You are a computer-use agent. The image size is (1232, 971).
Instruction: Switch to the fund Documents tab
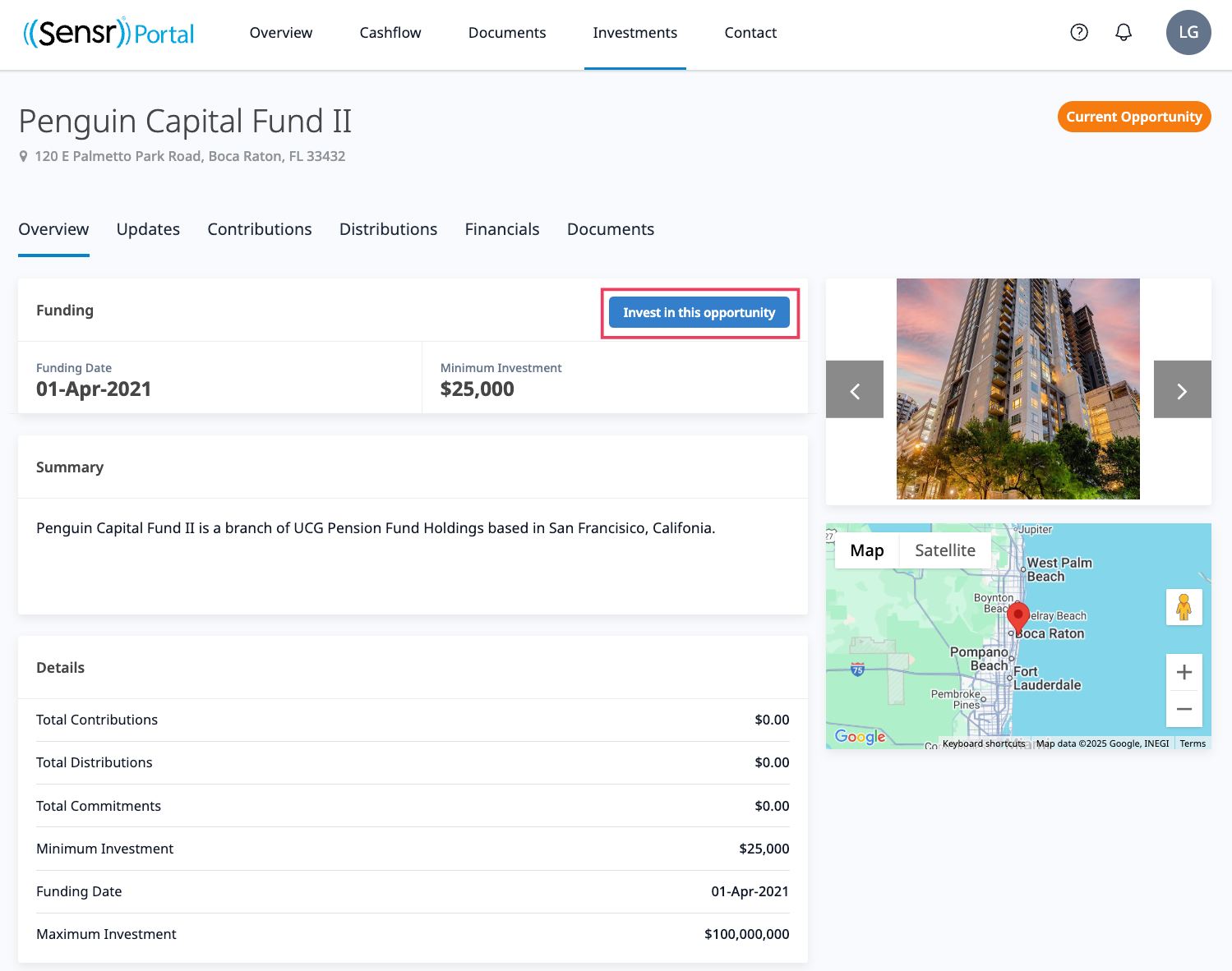[x=611, y=229]
